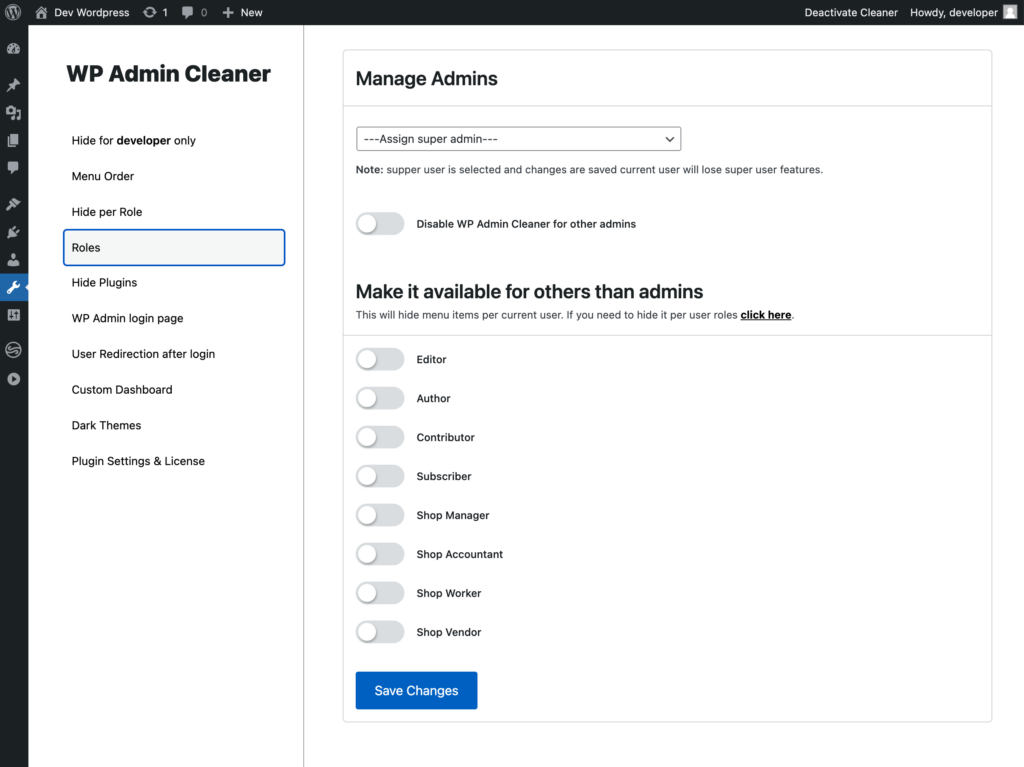Viewport: 1024px width, 767px height.
Task: Open the Pages icon in sidebar
Action: coord(13,140)
